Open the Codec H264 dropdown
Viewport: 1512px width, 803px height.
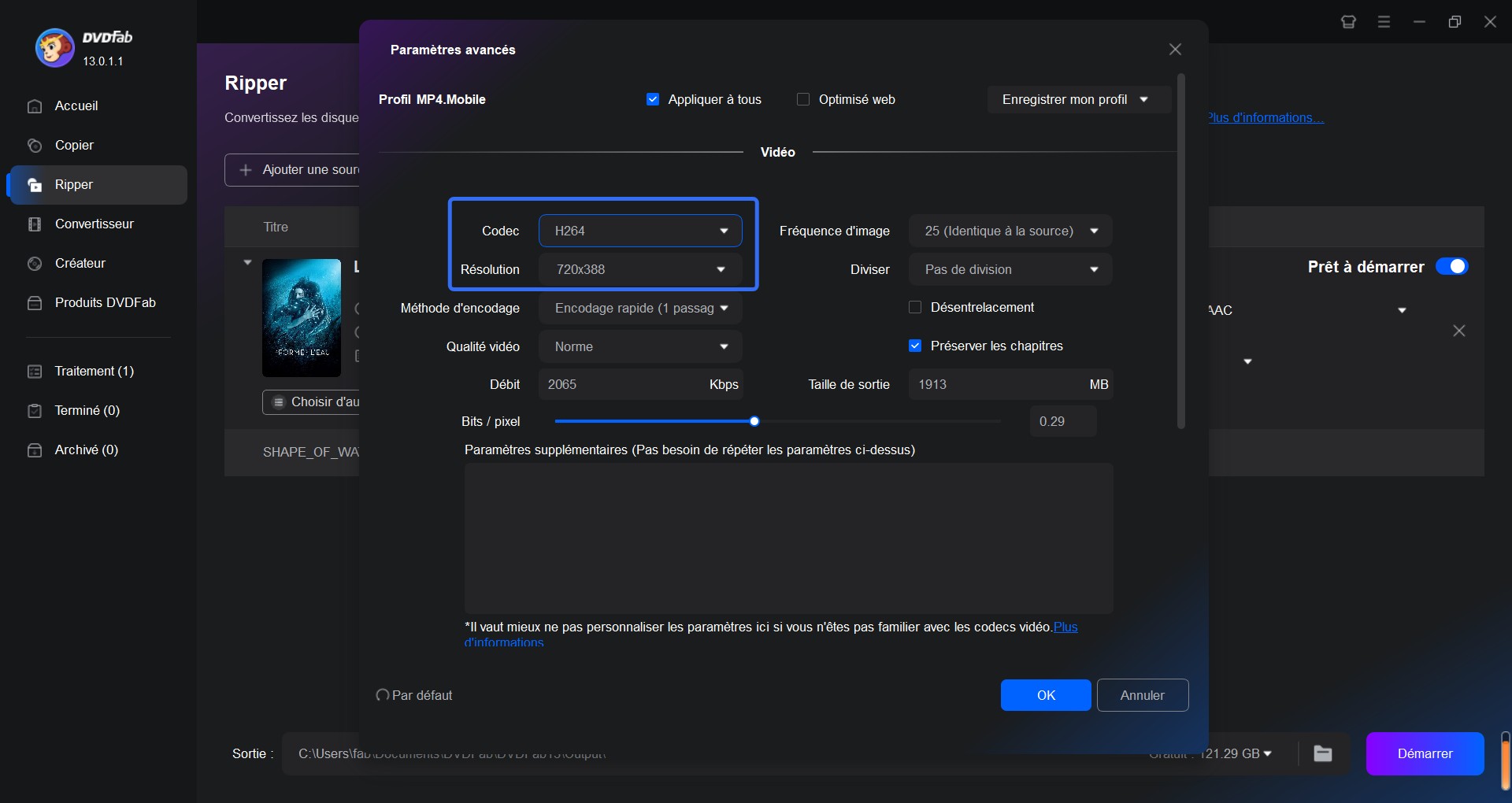640,231
